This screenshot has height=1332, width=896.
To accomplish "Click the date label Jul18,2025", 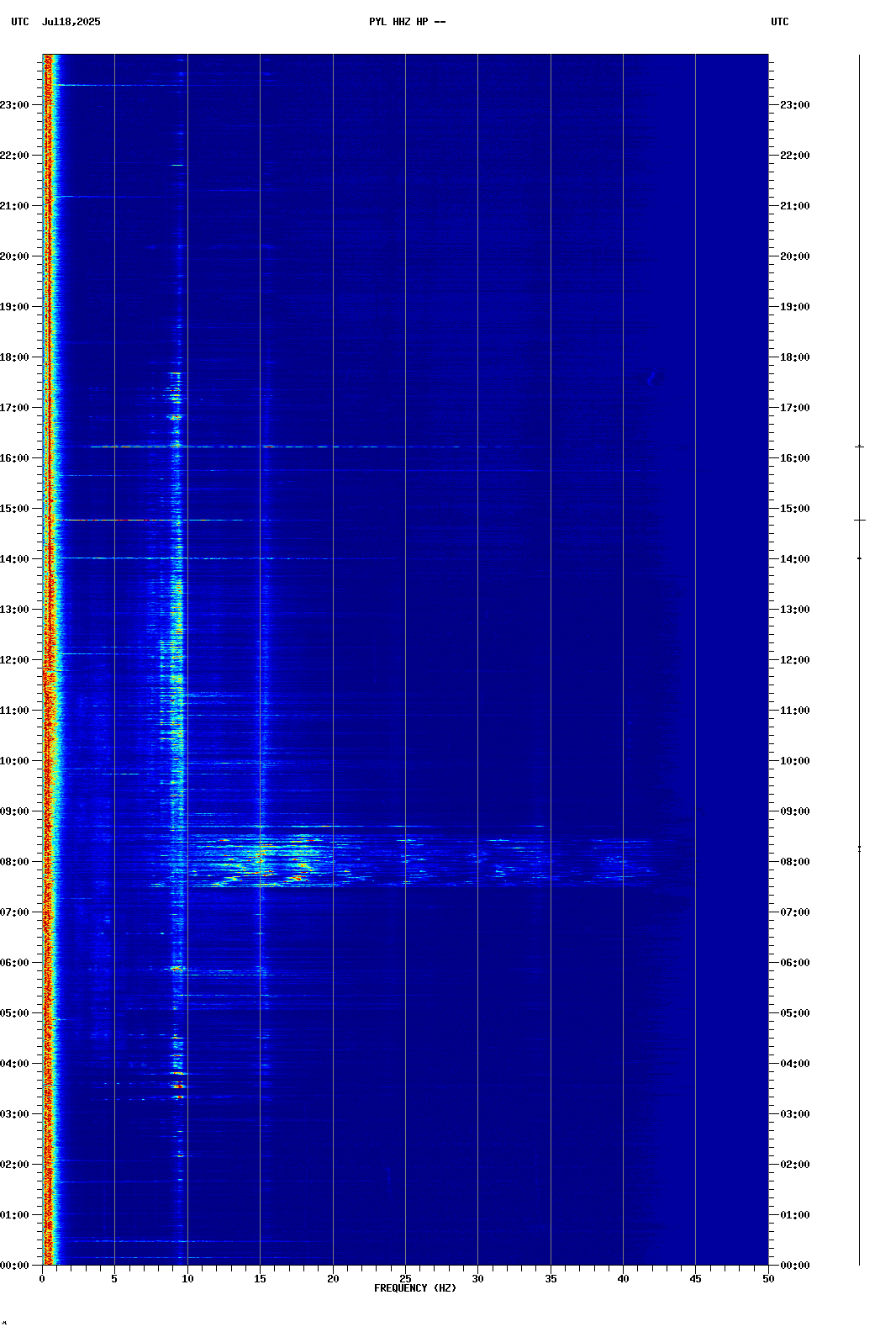I will (x=71, y=22).
